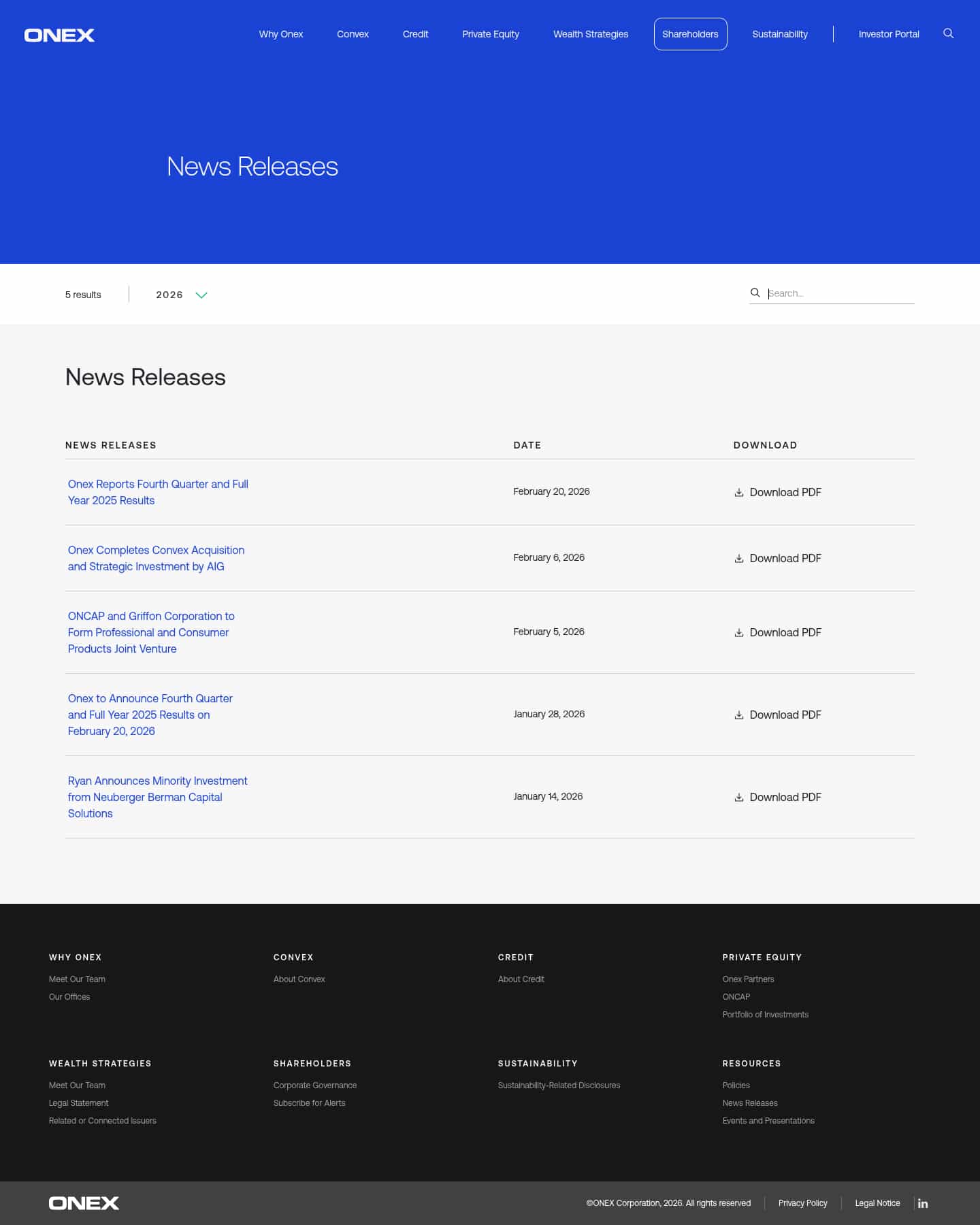The width and height of the screenshot is (980, 1225).
Task: Open the Credit menu item
Action: (x=415, y=34)
